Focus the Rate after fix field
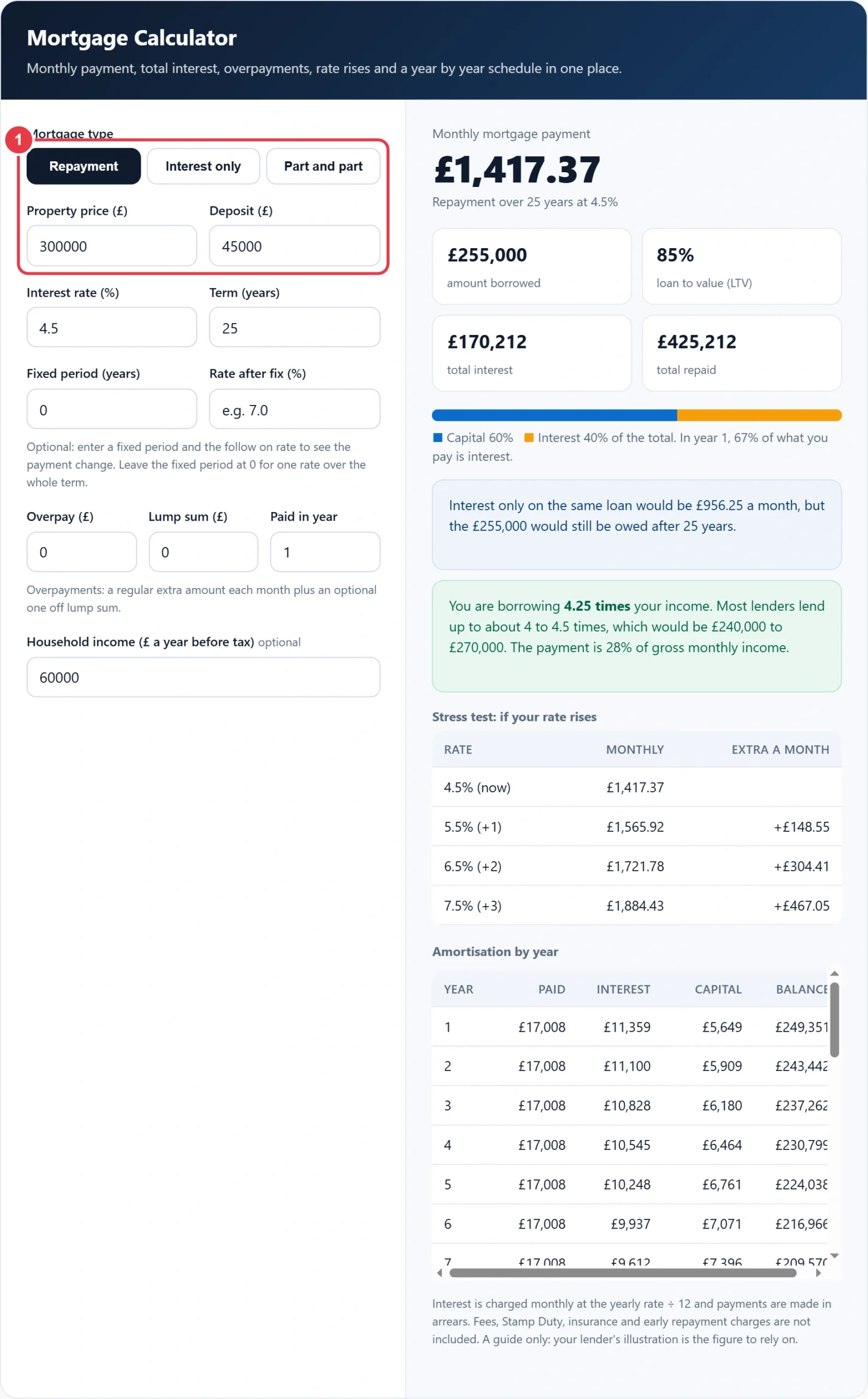 (x=294, y=409)
